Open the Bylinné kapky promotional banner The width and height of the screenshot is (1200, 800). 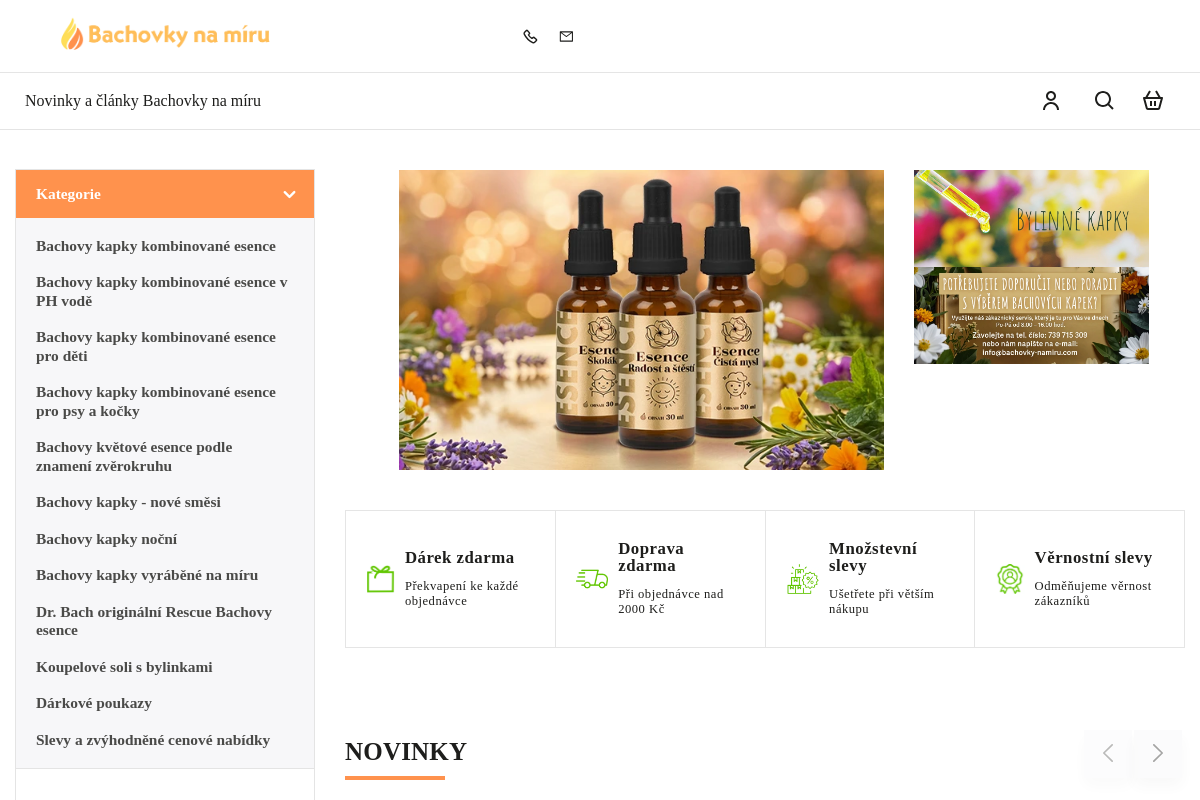click(x=1031, y=267)
